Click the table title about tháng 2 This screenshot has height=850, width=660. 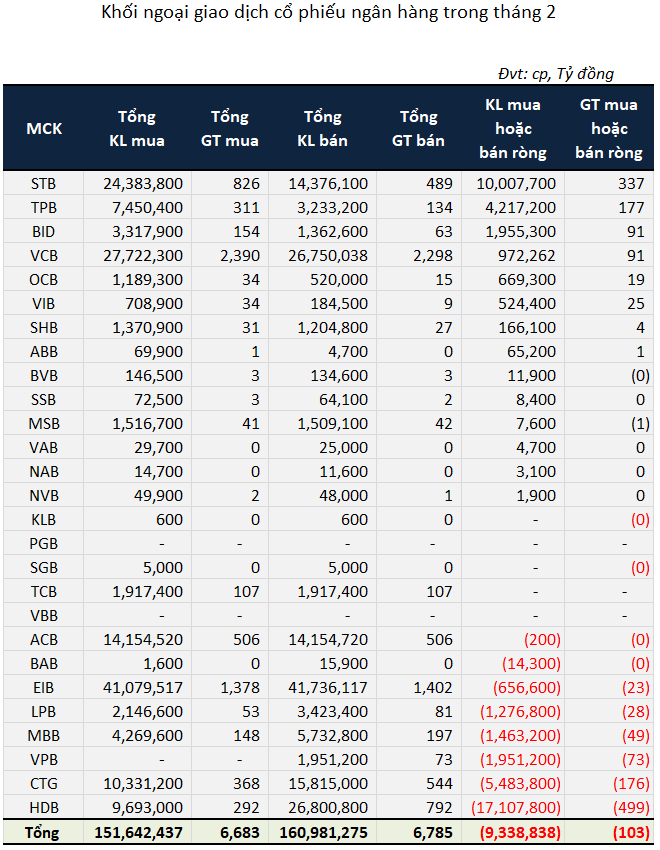[329, 14]
